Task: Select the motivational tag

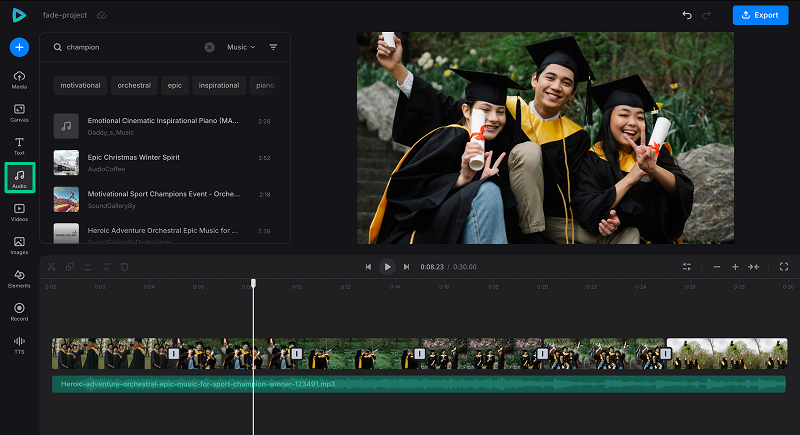Action: (x=81, y=85)
